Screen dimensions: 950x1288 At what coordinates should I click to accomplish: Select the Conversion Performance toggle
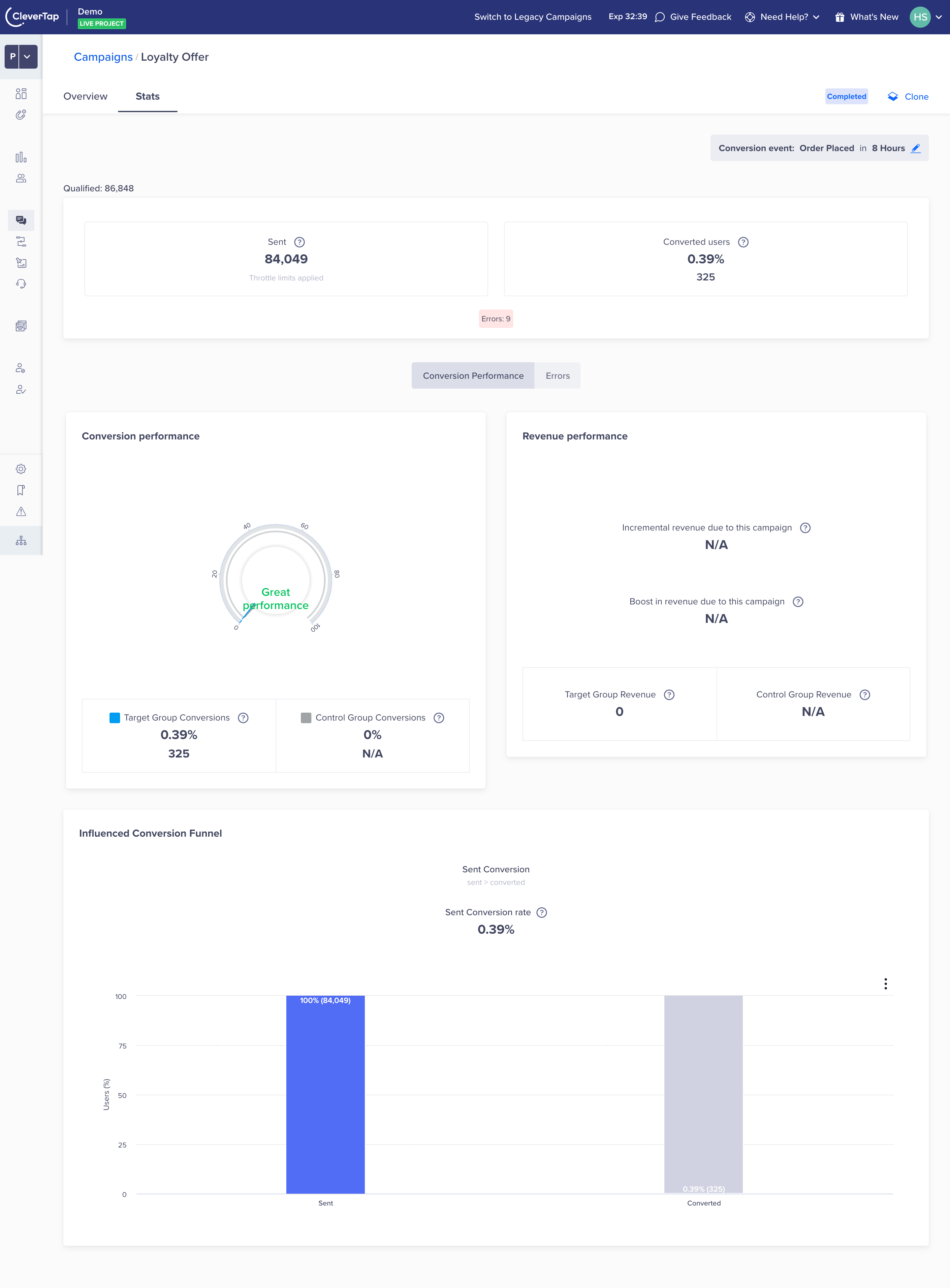(473, 376)
